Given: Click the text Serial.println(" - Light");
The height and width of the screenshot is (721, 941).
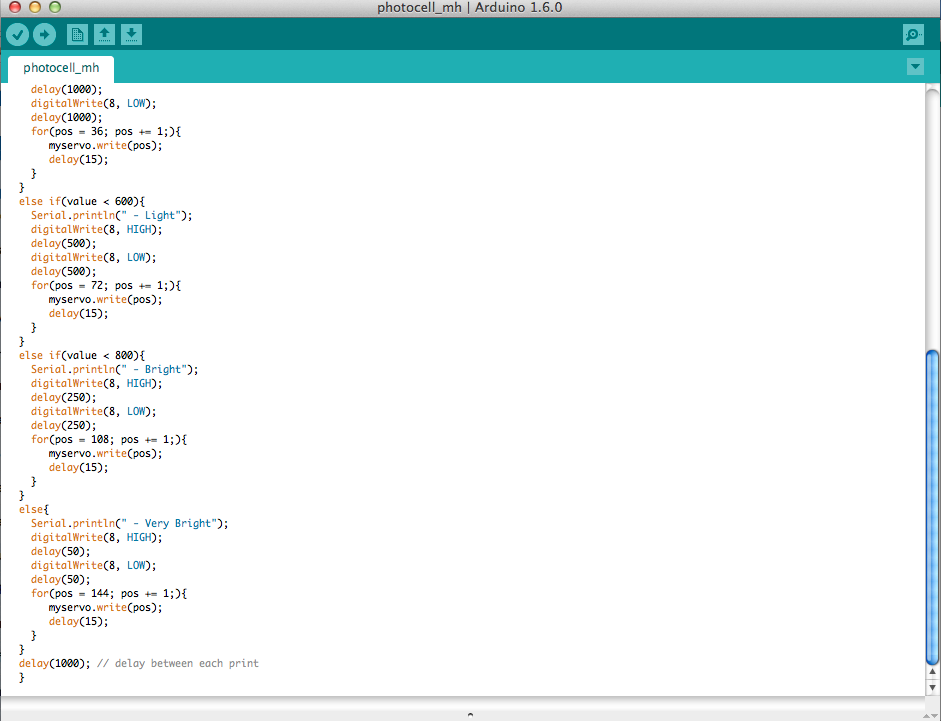Looking at the screenshot, I should [x=112, y=216].
